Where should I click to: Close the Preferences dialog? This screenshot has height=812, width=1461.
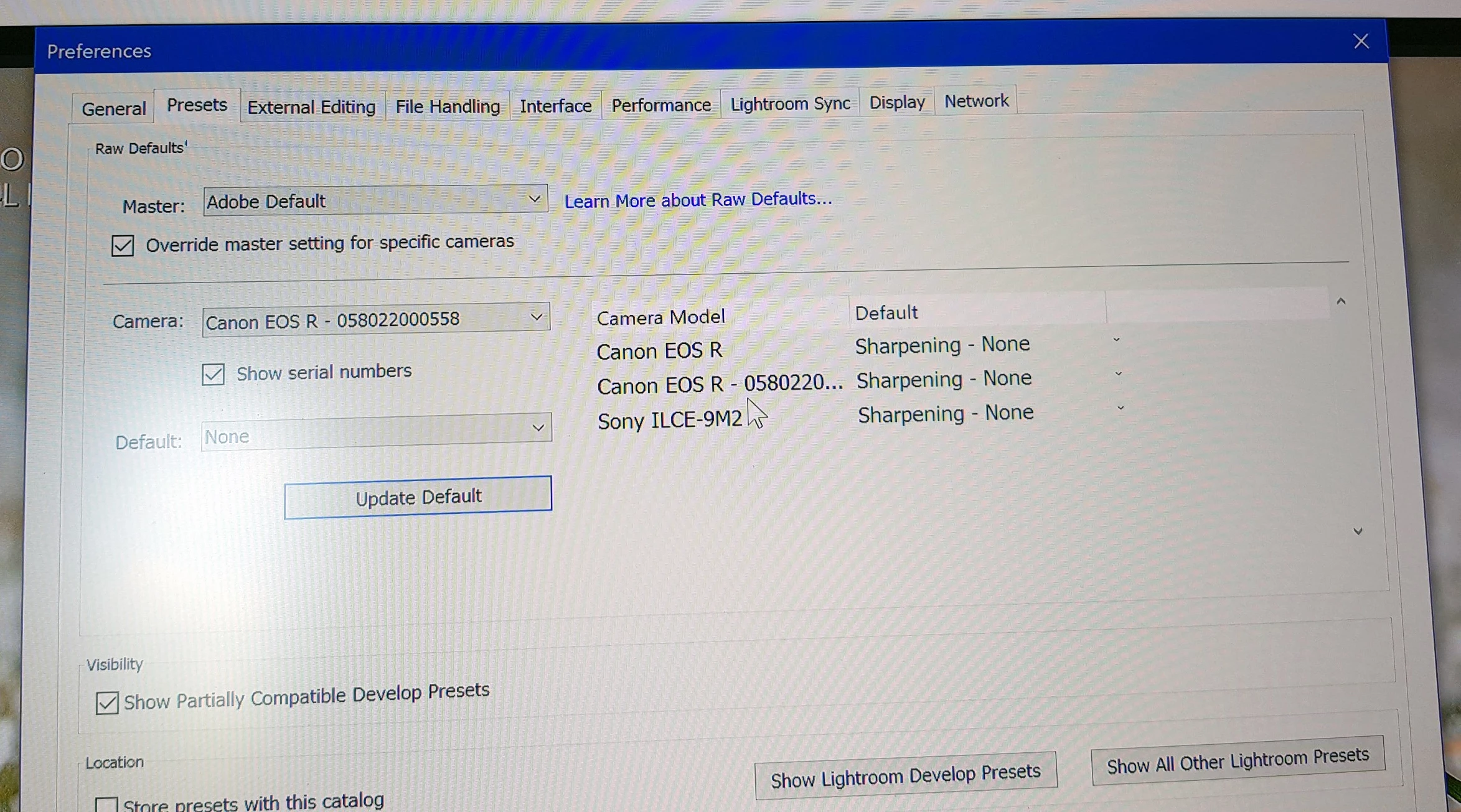(x=1361, y=42)
